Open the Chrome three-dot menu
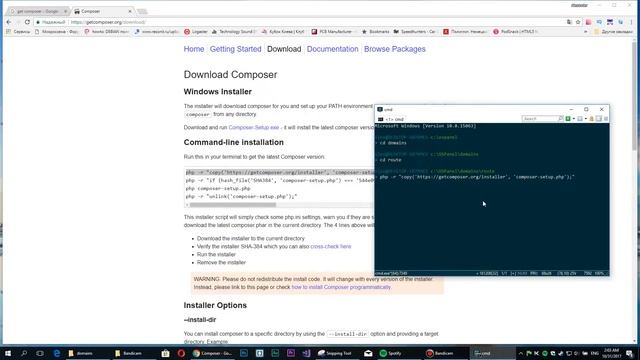 coord(631,22)
